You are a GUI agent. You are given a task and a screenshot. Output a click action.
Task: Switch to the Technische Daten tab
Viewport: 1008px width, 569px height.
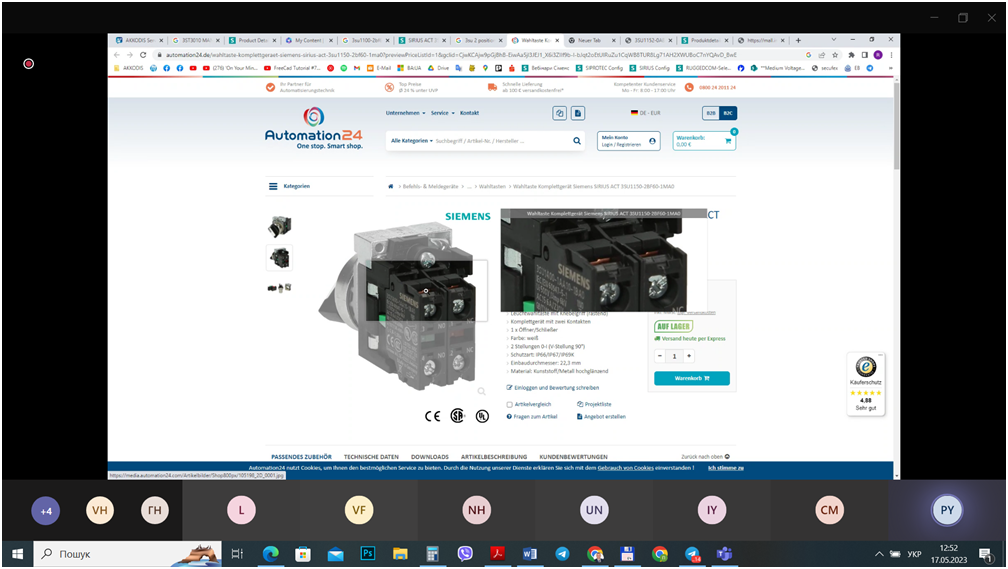(371, 457)
